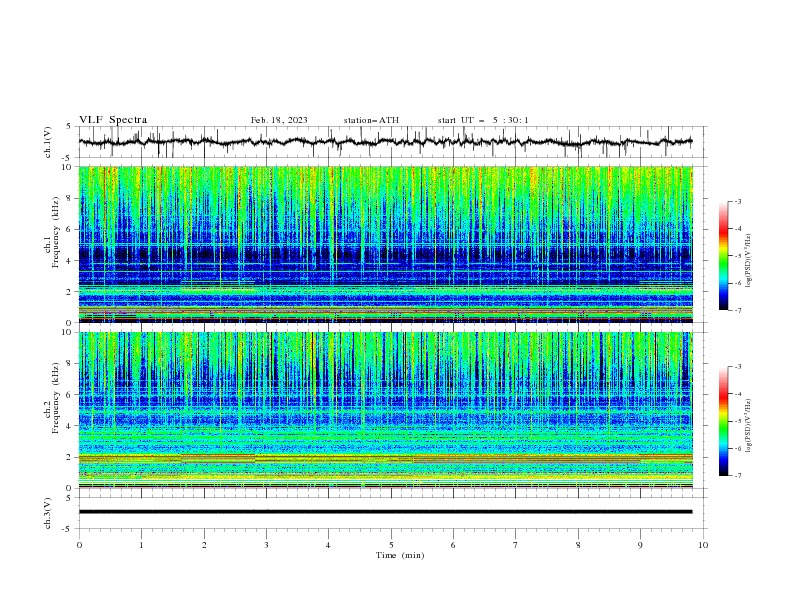The height and width of the screenshot is (612, 792).
Task: Click the 'station=ATH' label
Action: [371, 120]
